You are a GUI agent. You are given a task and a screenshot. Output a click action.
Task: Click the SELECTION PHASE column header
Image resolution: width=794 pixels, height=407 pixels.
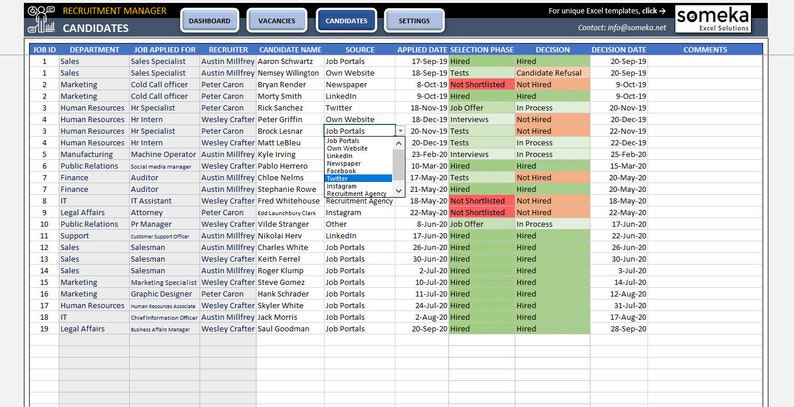coord(482,50)
